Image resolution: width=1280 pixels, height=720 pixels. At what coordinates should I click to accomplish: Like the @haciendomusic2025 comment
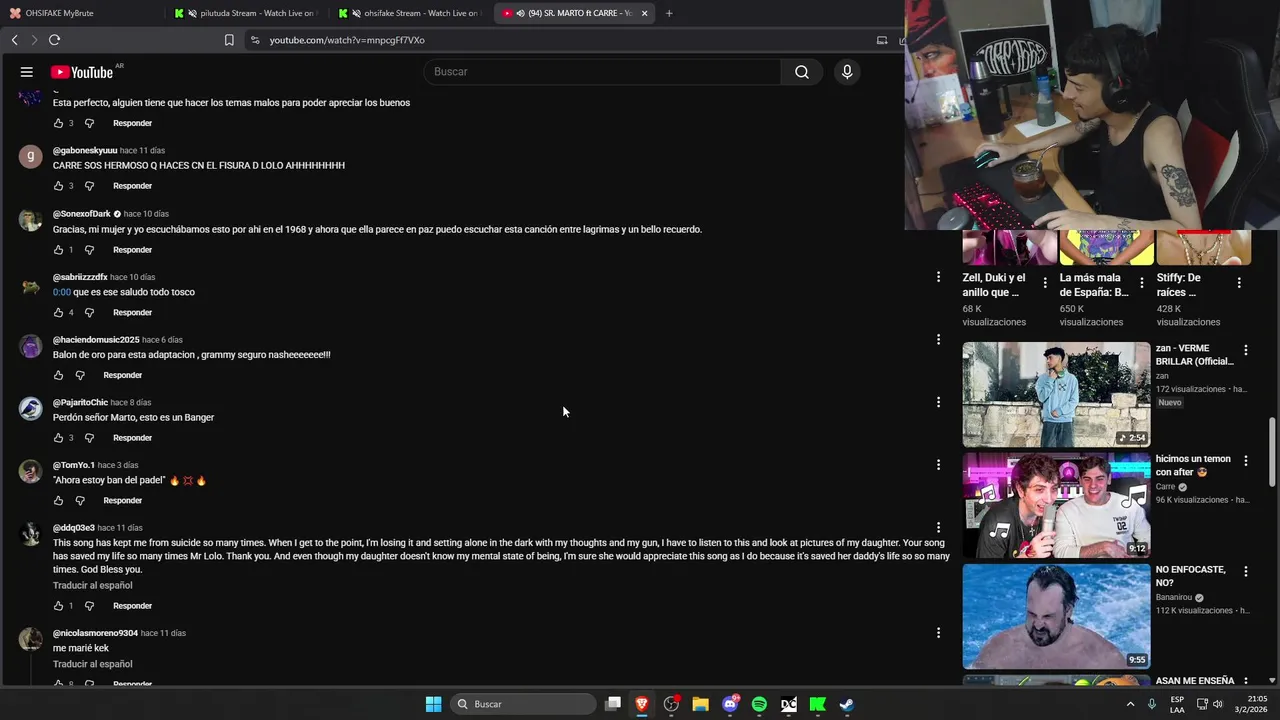coord(58,375)
